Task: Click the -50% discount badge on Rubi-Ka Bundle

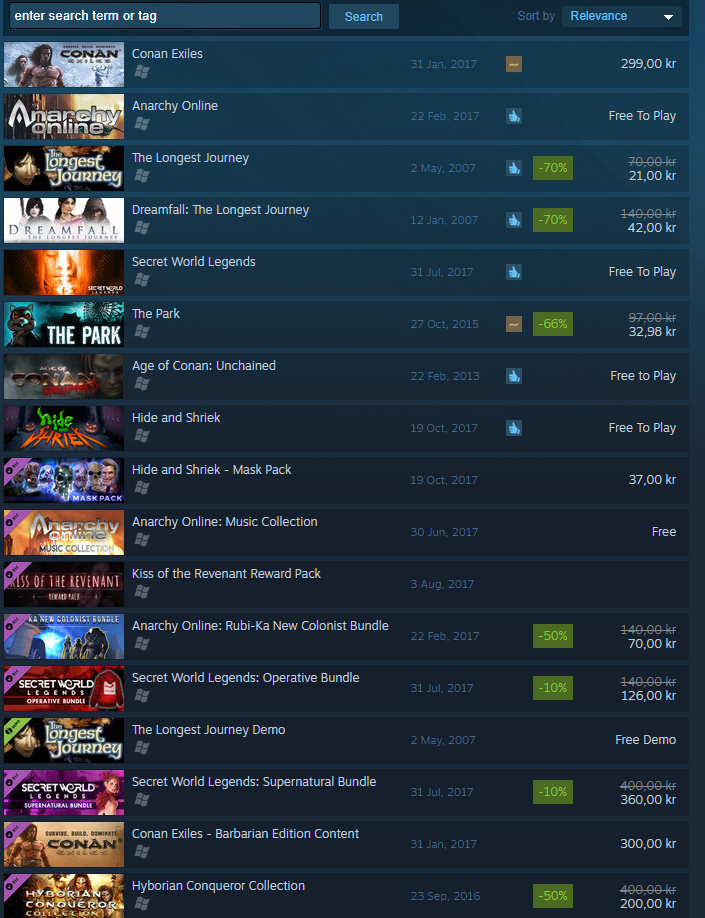Action: pyautogui.click(x=553, y=636)
